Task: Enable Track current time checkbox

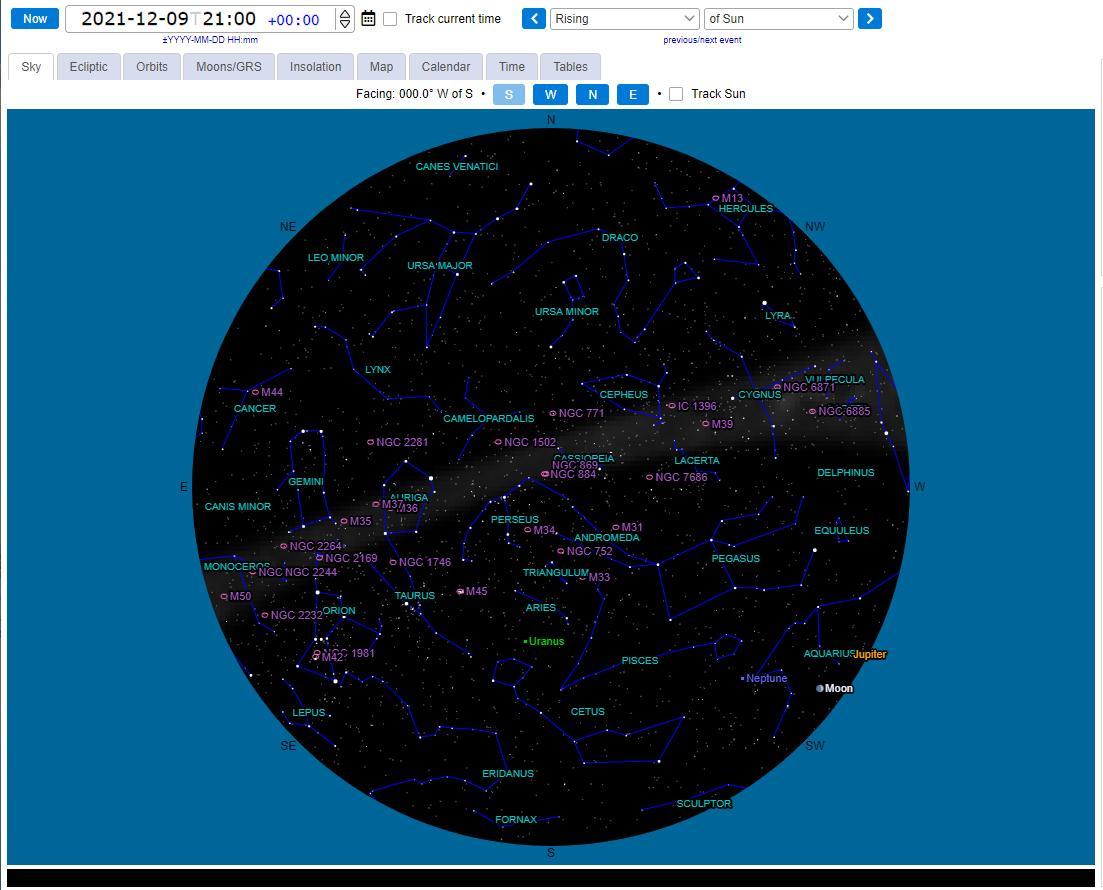Action: (x=390, y=19)
